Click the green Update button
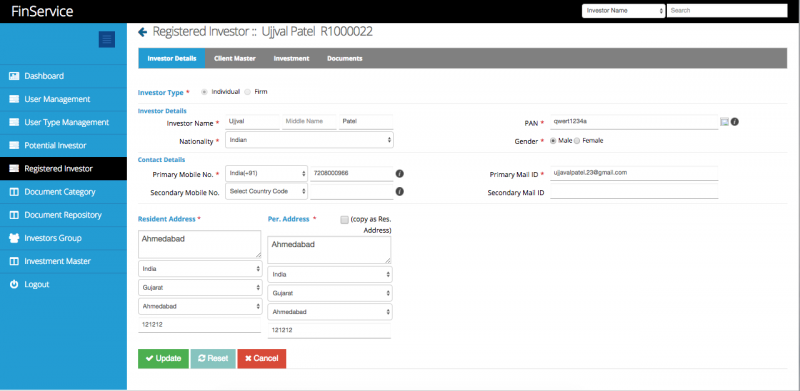Image resolution: width=800 pixels, height=391 pixels. tap(163, 358)
